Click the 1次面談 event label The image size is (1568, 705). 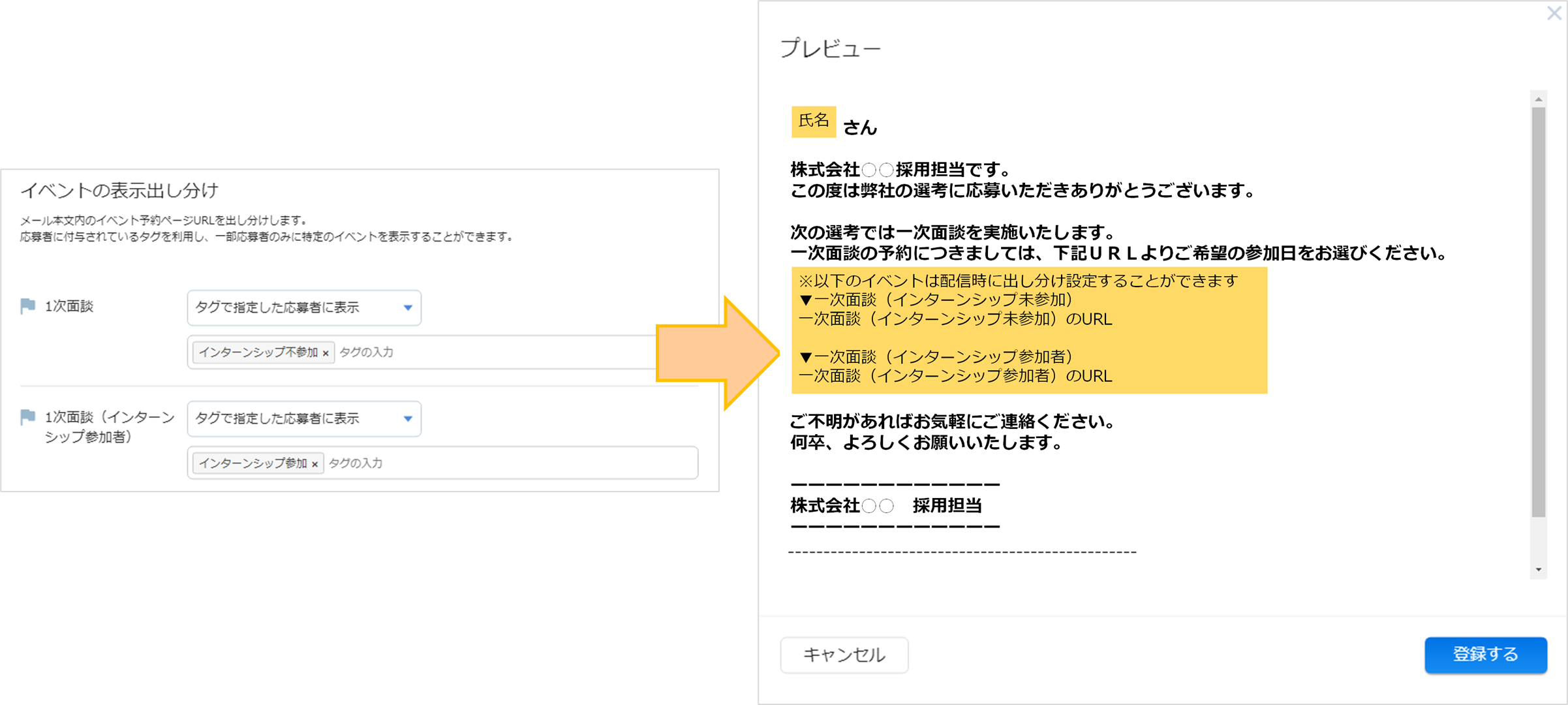tap(69, 306)
